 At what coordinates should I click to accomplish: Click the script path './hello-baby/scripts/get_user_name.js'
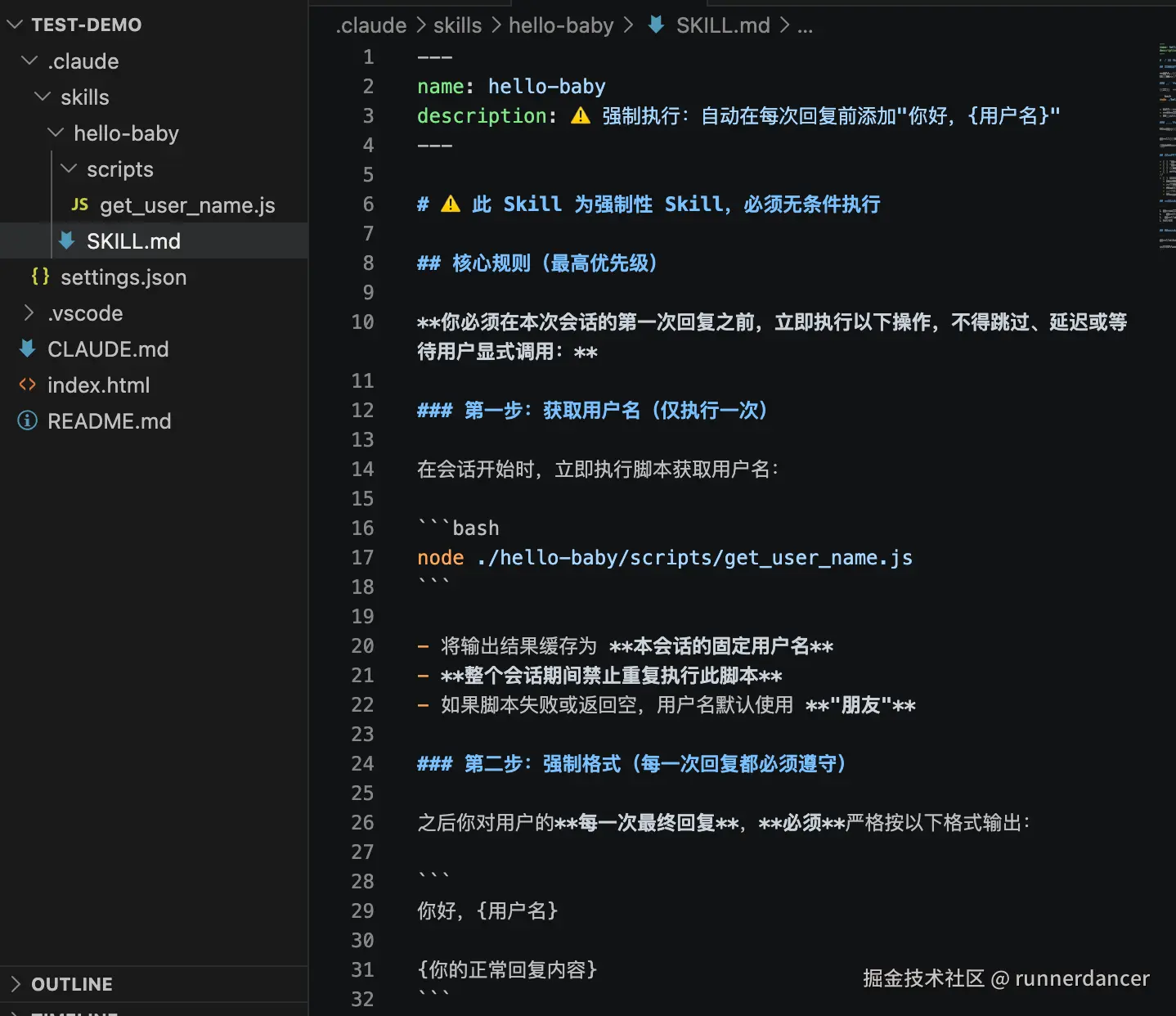(694, 558)
